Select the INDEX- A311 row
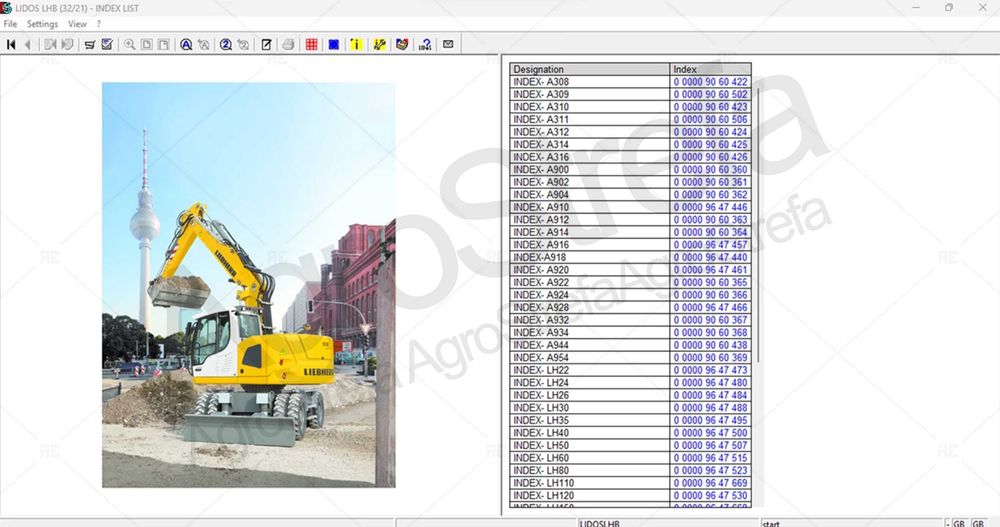 pyautogui.click(x=630, y=119)
